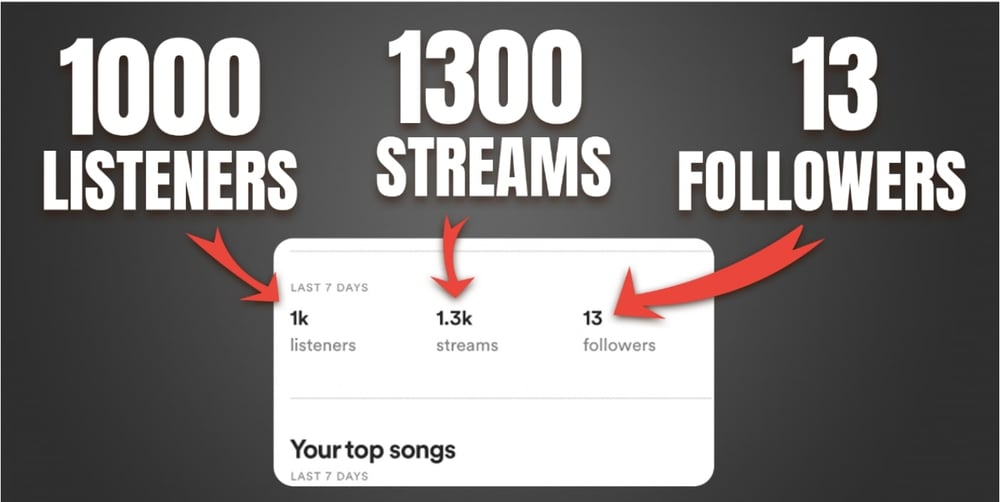
Task: Click the divider line above Your top songs
Action: (501, 399)
